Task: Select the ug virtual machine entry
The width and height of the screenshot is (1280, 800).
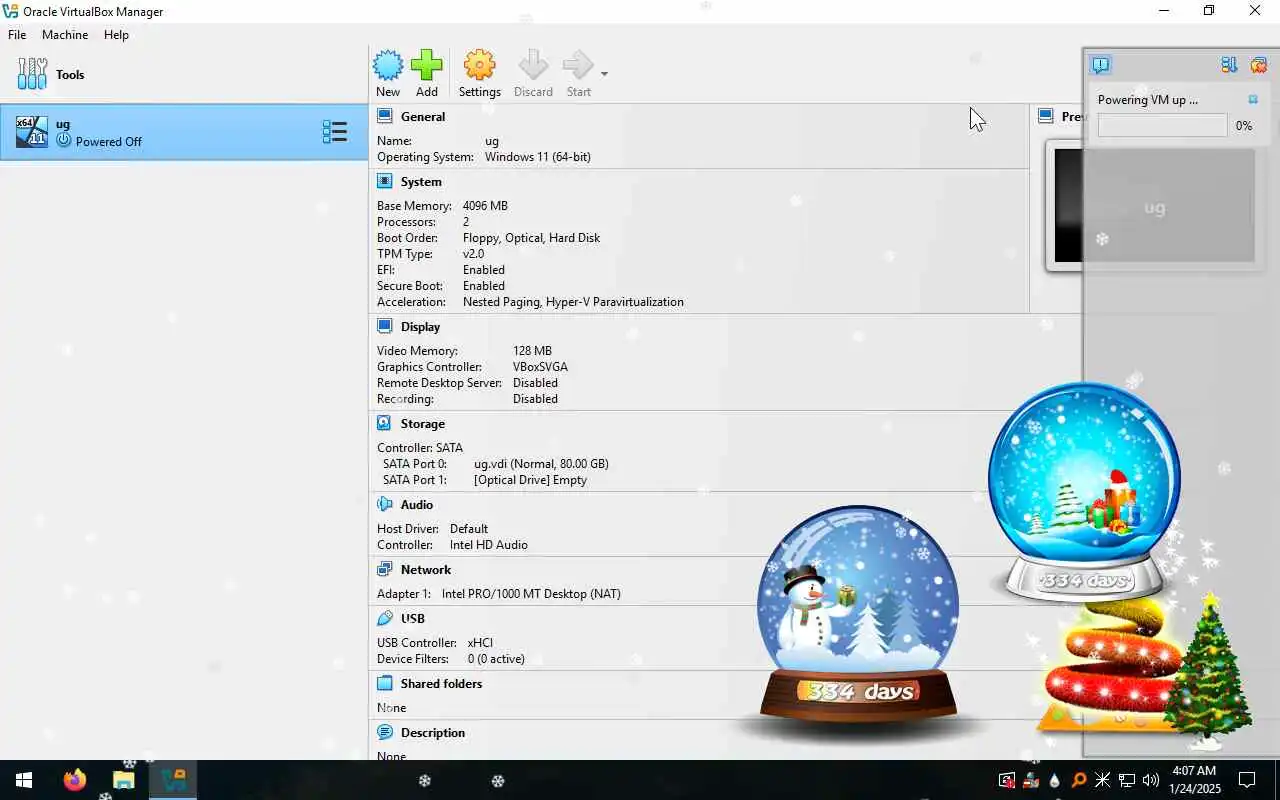Action: [184, 132]
